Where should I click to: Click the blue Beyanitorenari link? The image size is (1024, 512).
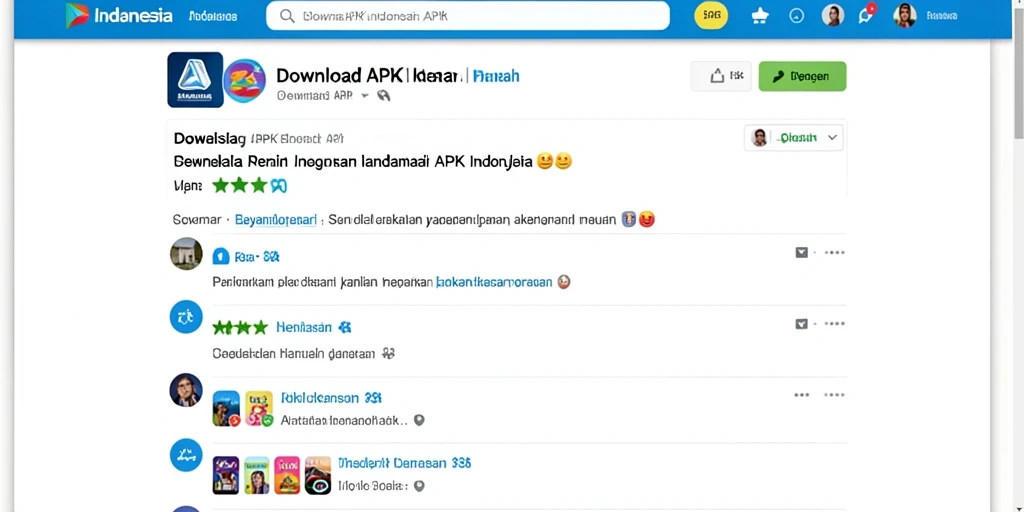[275, 220]
